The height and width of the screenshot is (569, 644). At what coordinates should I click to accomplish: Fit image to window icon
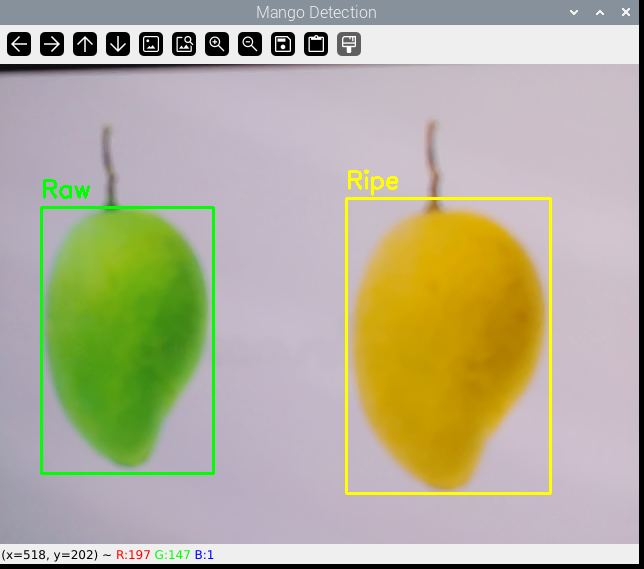184,44
